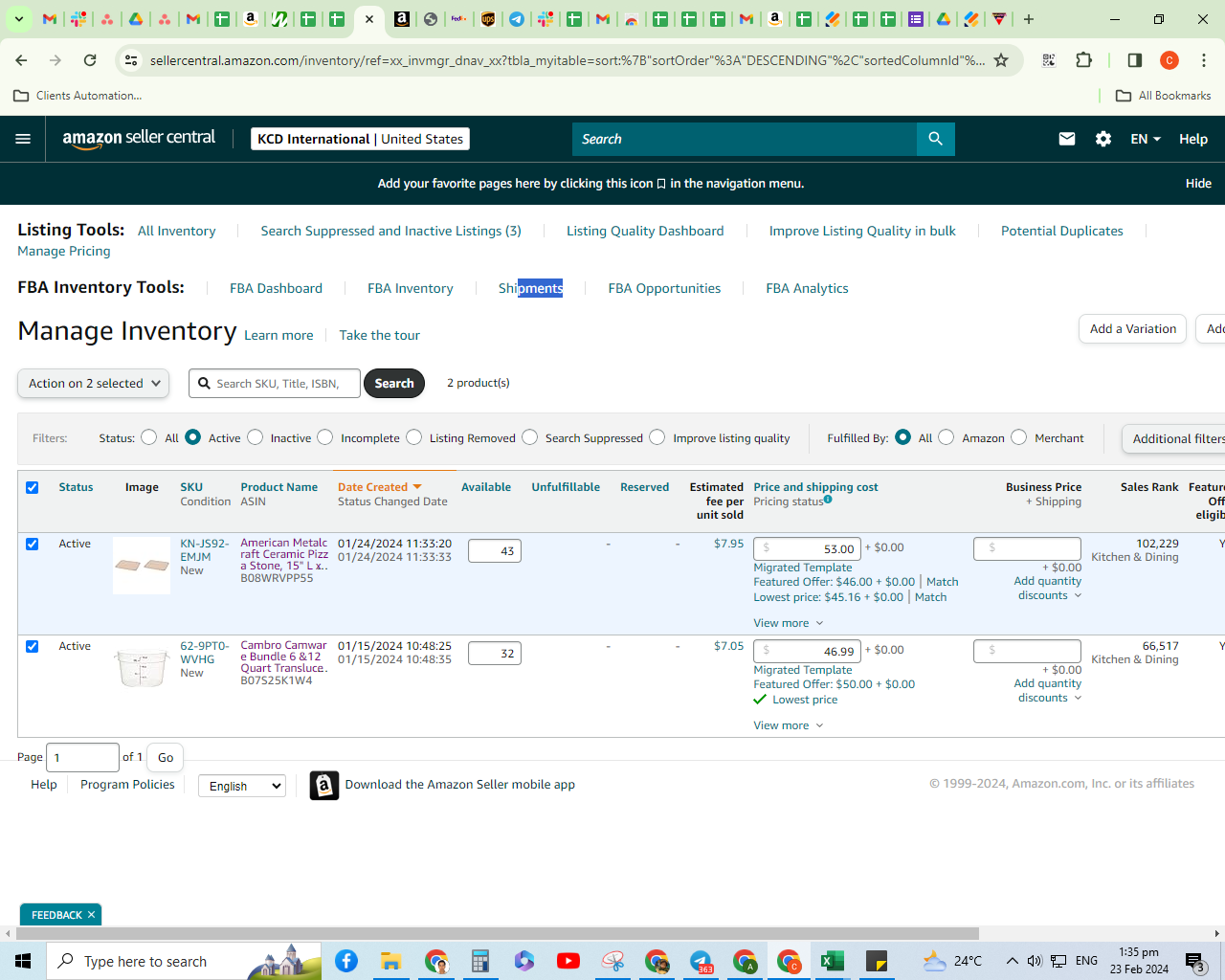Launch Facebook from the taskbar
Image resolution: width=1225 pixels, height=980 pixels.
pos(346,961)
